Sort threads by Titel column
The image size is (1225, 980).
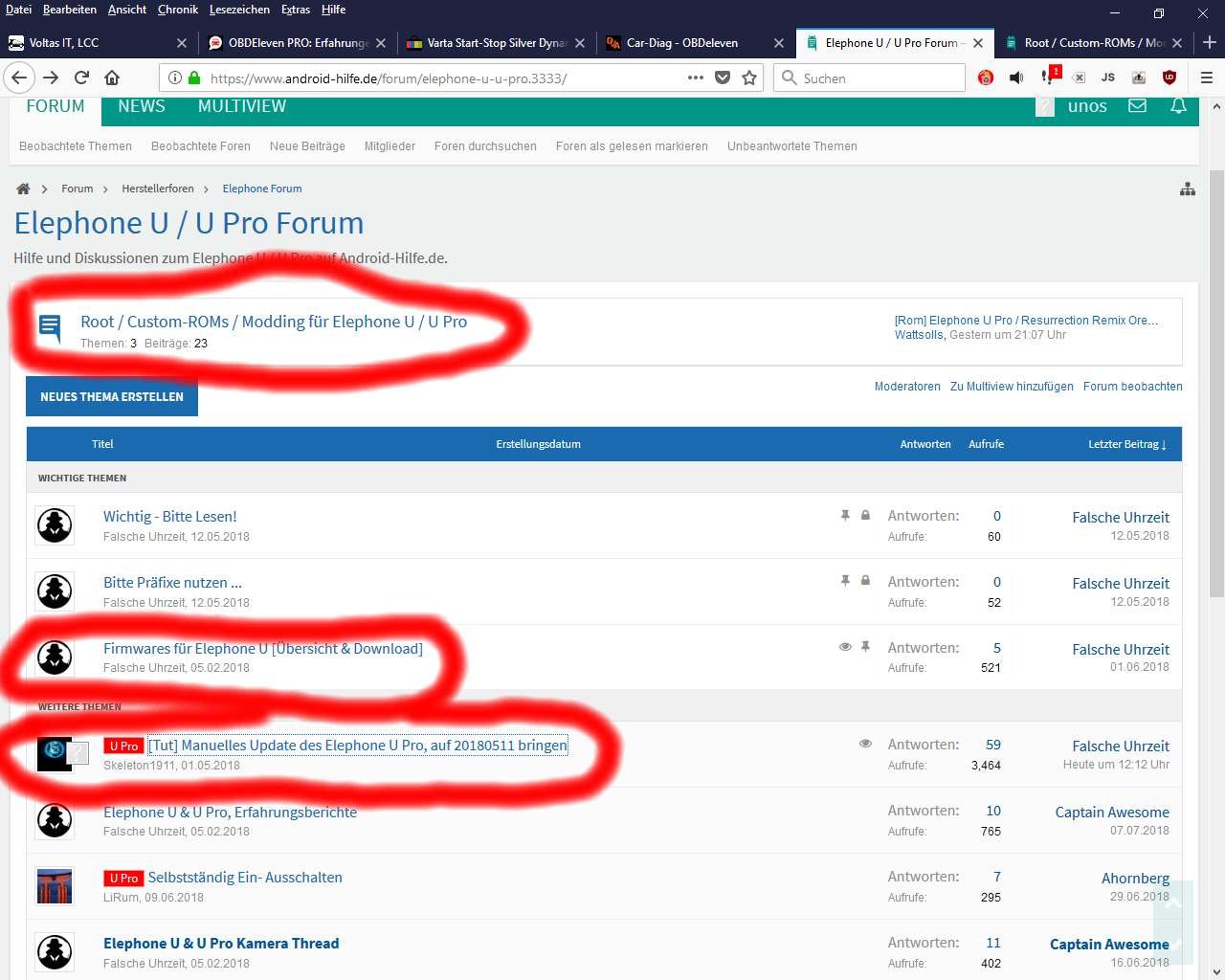pyautogui.click(x=102, y=444)
